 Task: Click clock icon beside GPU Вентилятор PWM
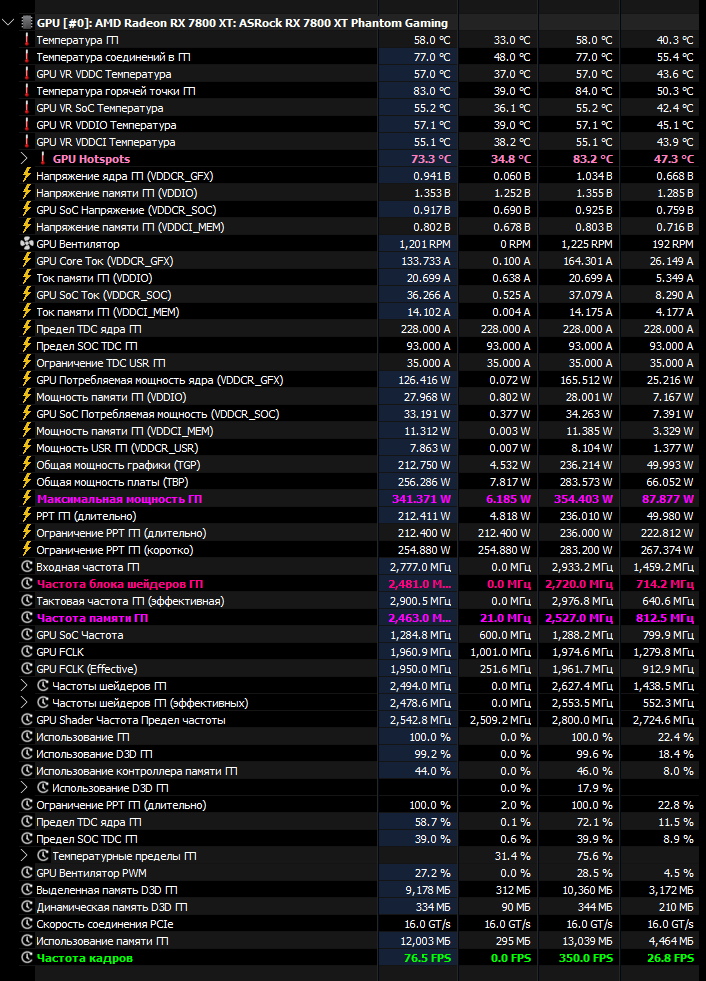(27, 873)
